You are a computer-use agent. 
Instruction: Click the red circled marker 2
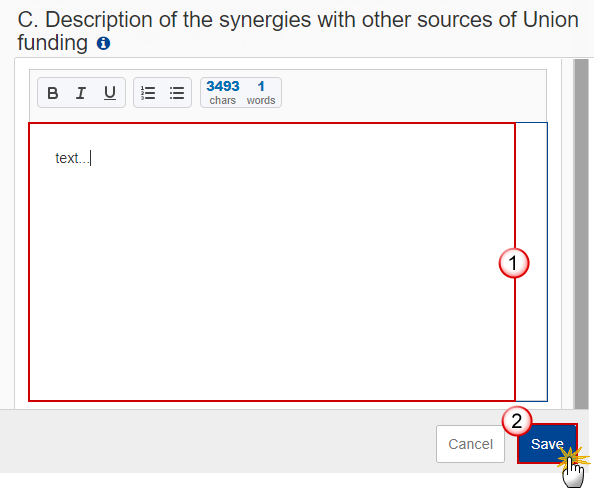point(517,421)
